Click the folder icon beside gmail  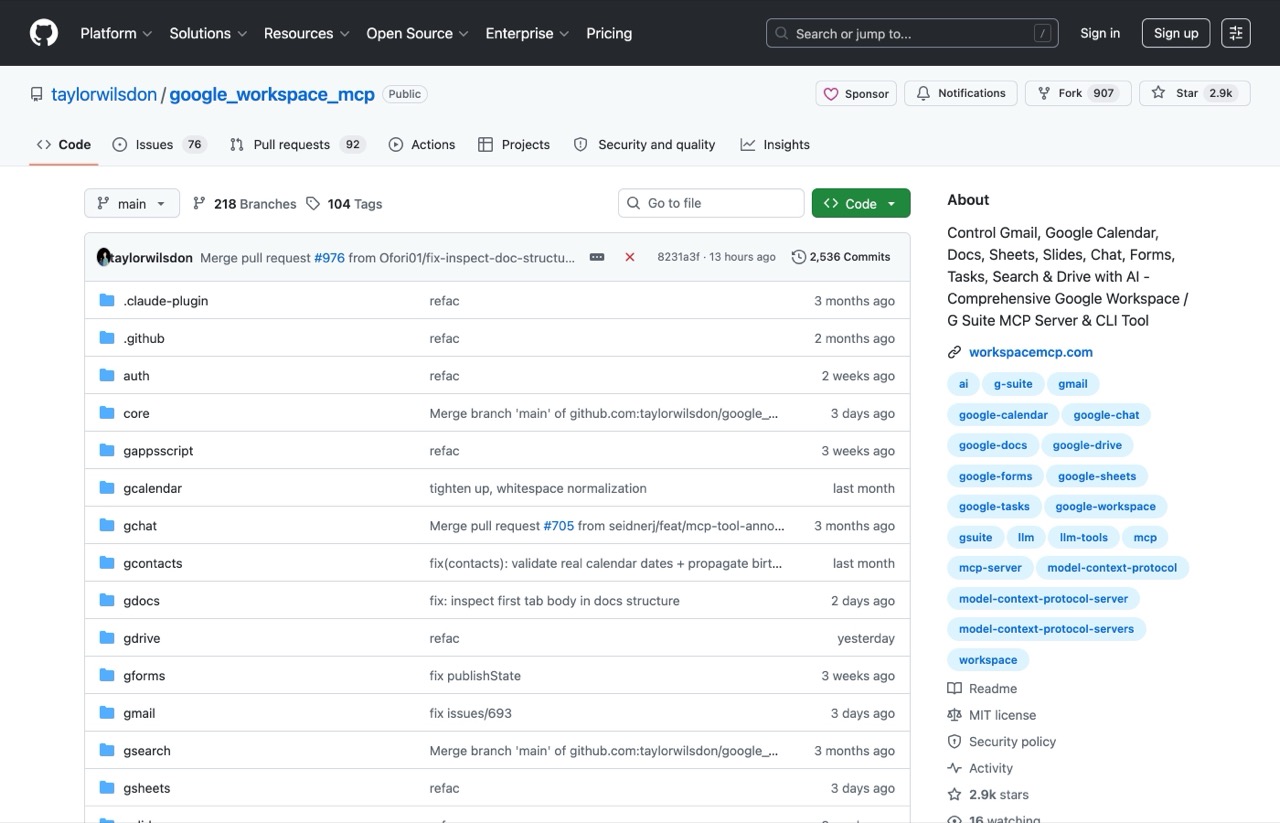(107, 713)
